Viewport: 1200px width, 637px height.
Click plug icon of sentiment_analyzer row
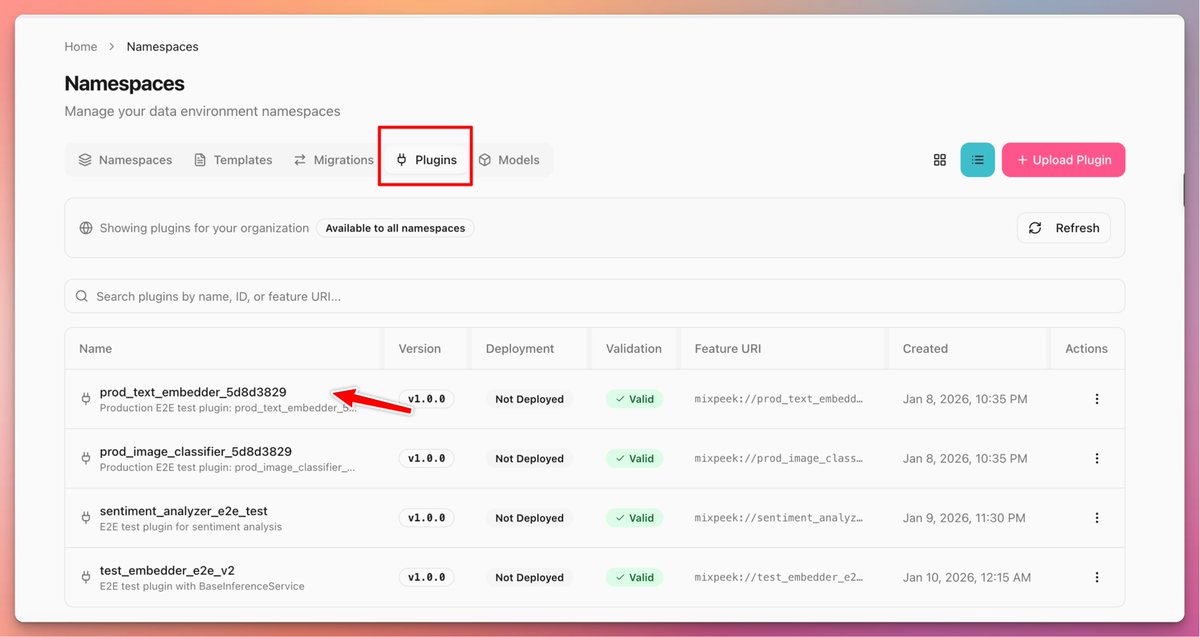(x=86, y=518)
